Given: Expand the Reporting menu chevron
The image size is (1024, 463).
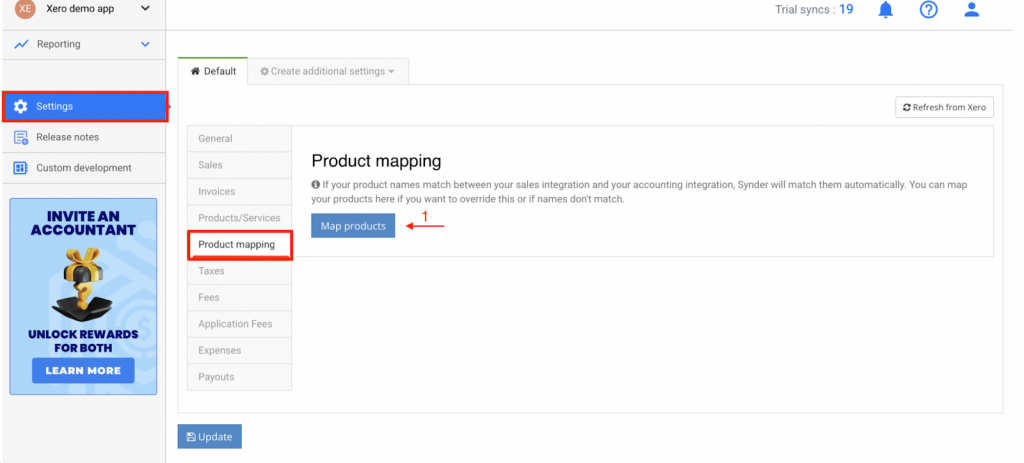Looking at the screenshot, I should [146, 44].
